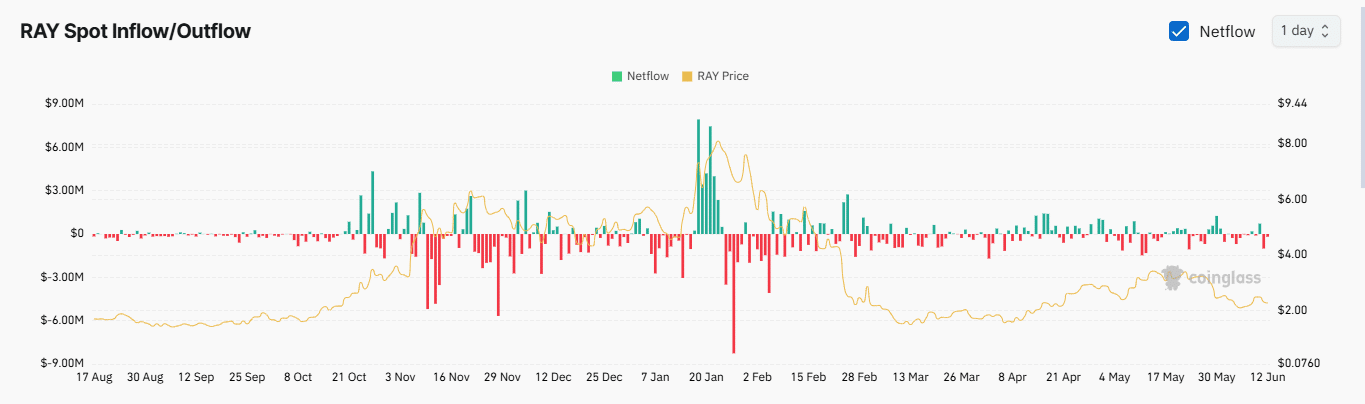Click the yellow RAY Price legend swatch
The height and width of the screenshot is (404, 1365).
pos(686,76)
